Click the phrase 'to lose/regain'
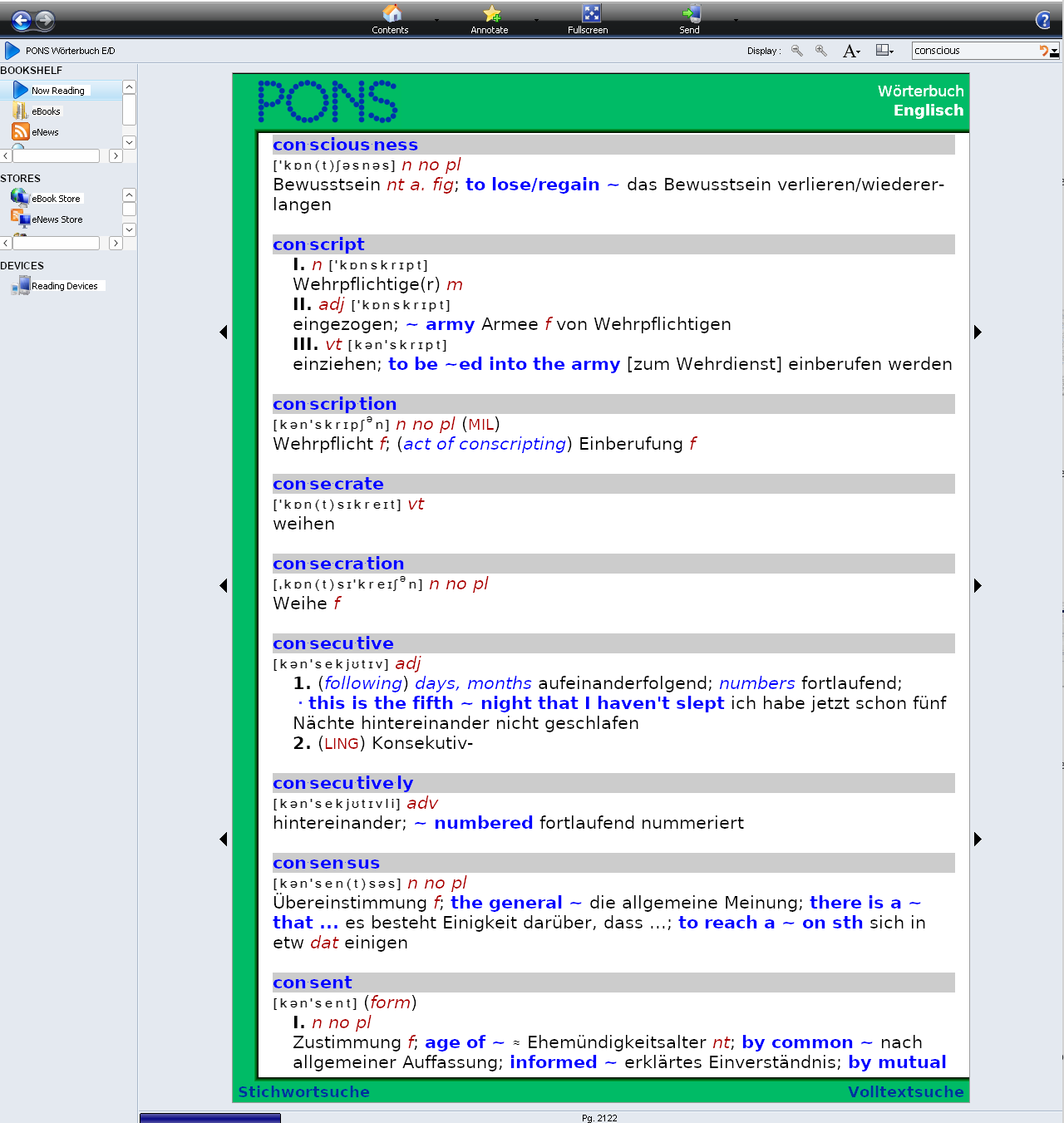 [532, 185]
